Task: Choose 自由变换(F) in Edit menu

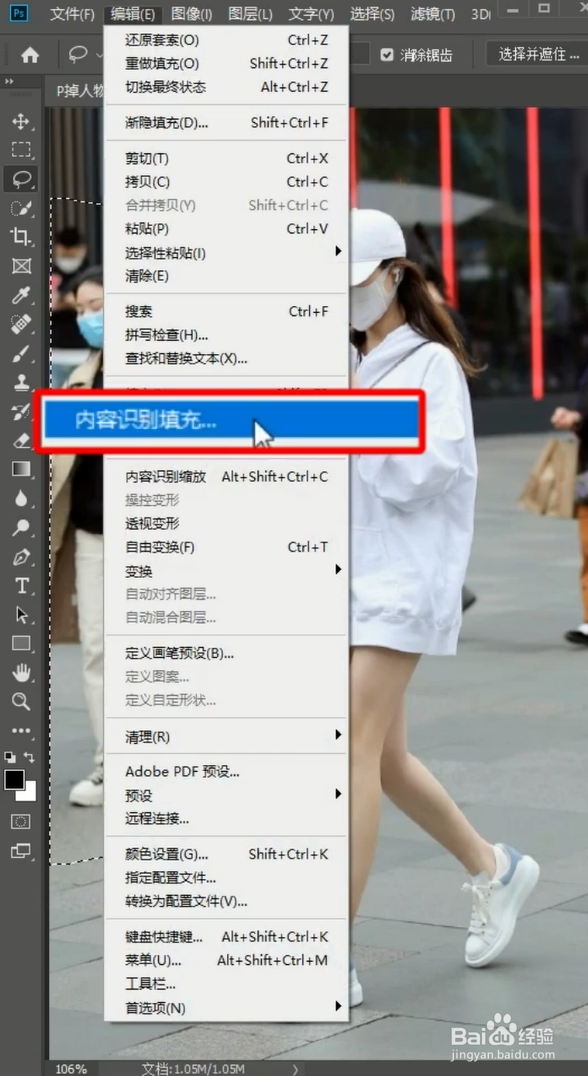Action: [x=226, y=547]
